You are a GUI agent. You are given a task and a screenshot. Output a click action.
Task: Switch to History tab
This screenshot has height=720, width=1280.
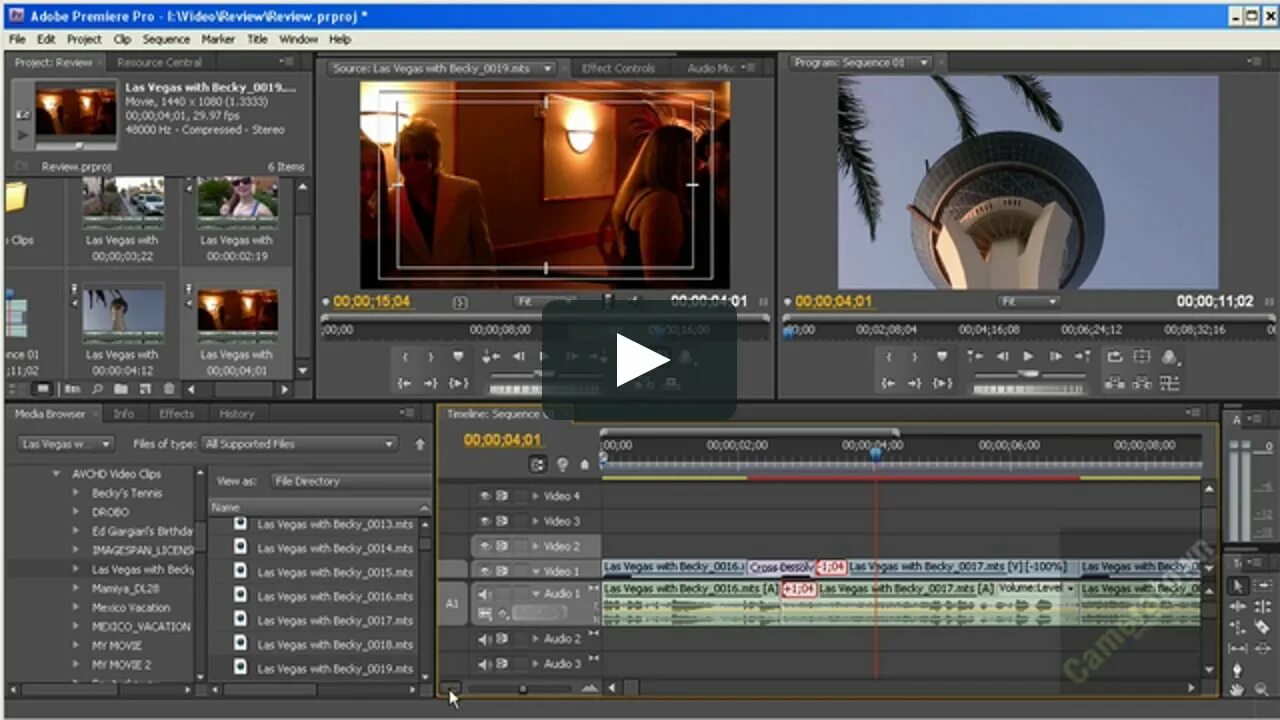click(237, 414)
